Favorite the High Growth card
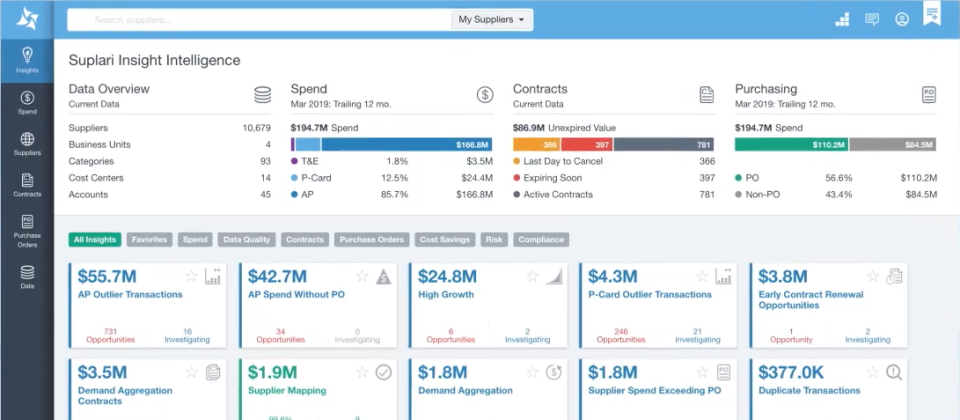The width and height of the screenshot is (960, 420). click(x=533, y=276)
